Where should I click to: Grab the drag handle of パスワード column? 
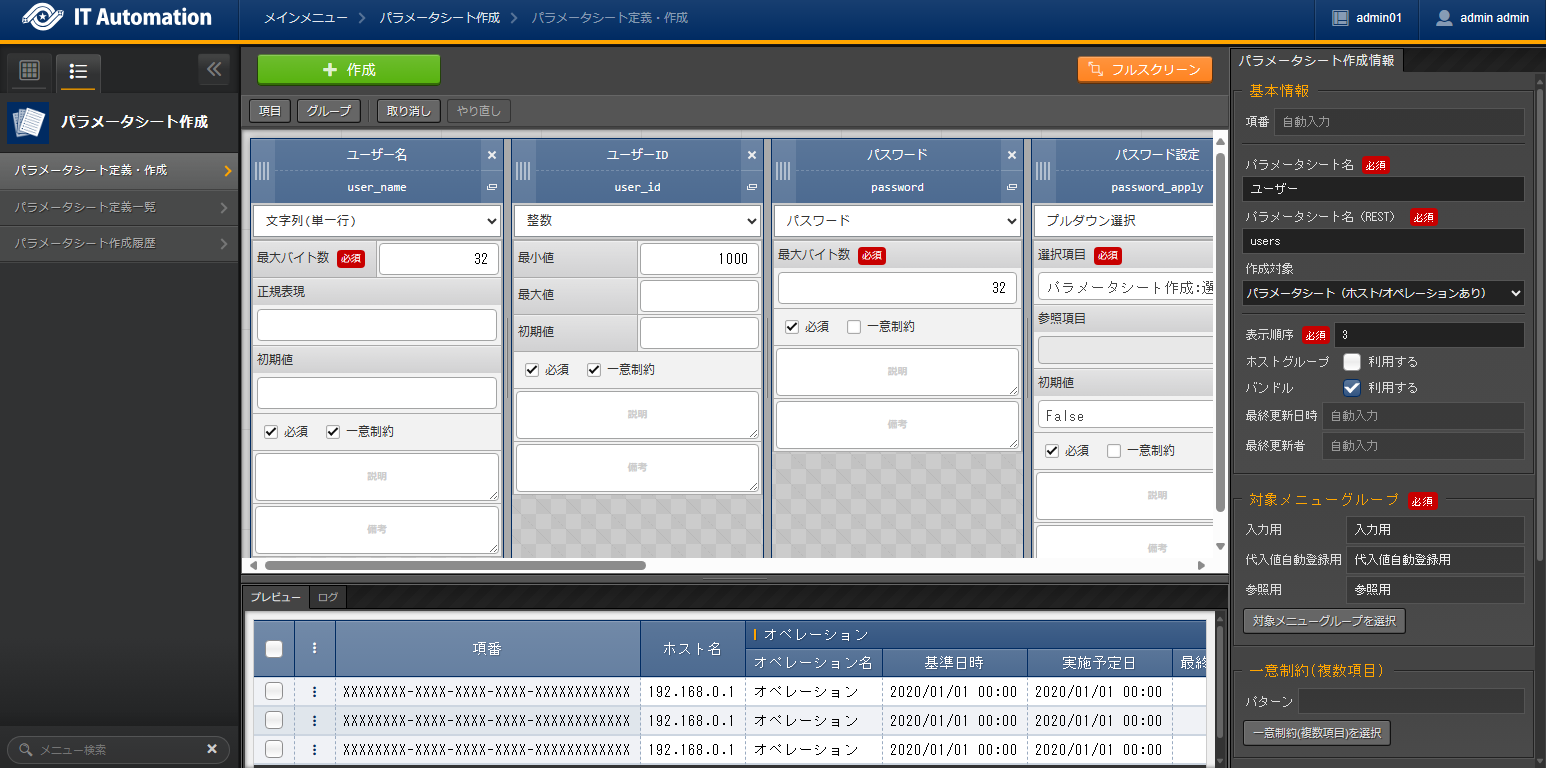784,171
